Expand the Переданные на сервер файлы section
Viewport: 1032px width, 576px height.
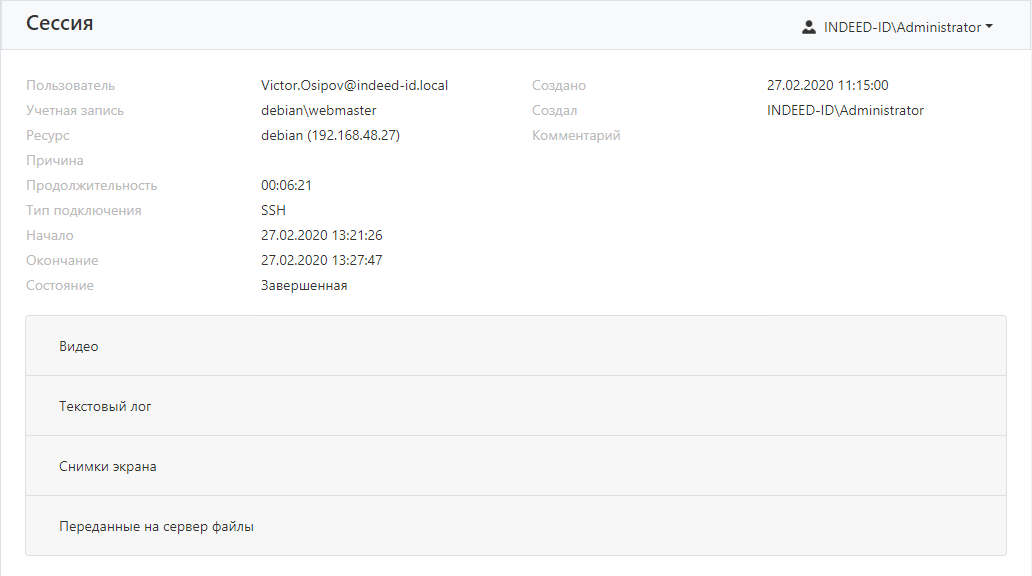click(x=516, y=526)
